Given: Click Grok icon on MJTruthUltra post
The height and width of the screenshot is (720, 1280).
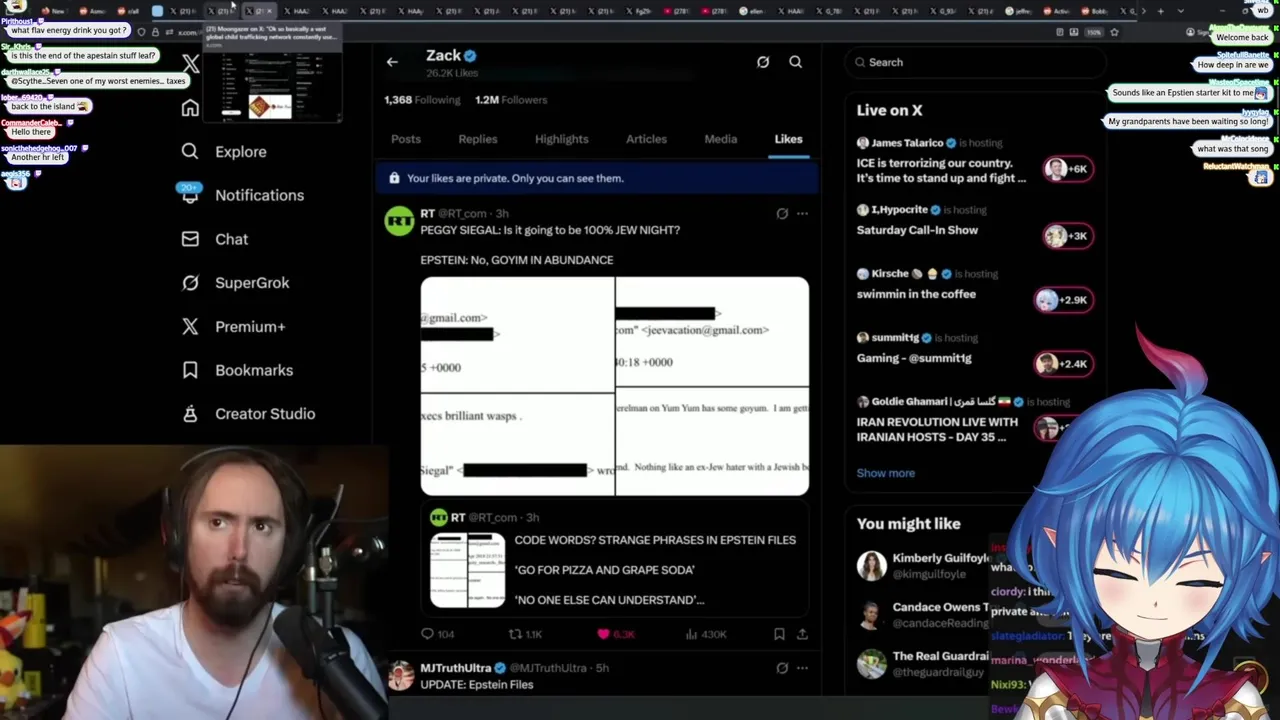Looking at the screenshot, I should click(782, 668).
